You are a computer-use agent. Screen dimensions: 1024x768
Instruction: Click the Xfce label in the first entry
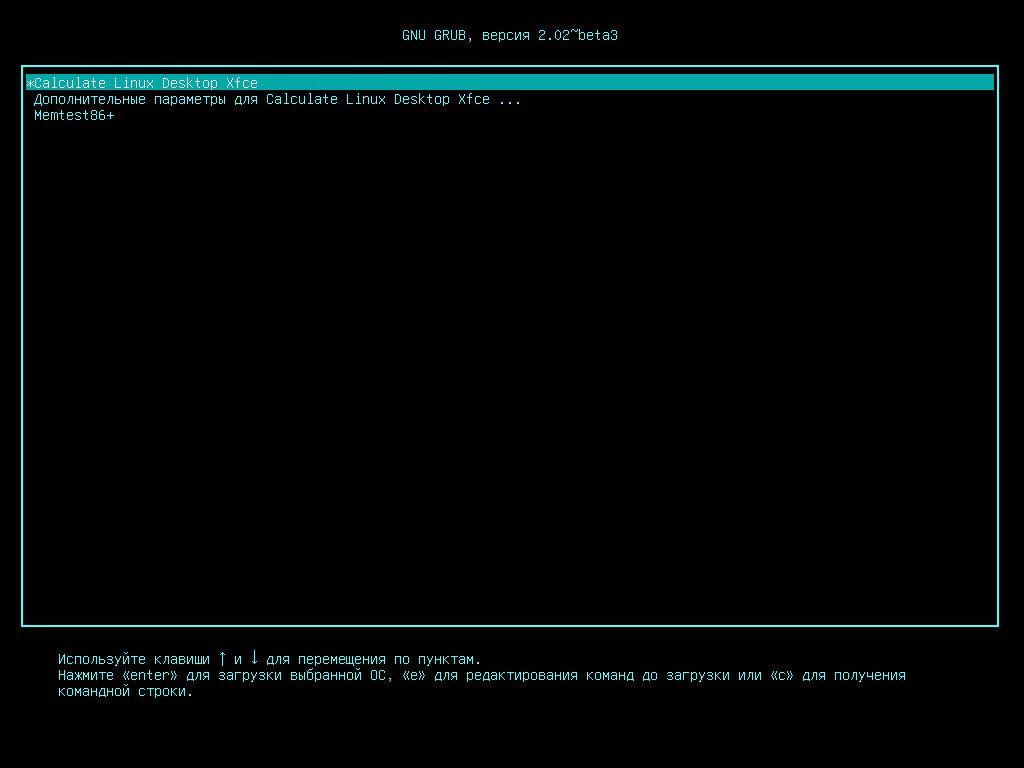[x=240, y=83]
